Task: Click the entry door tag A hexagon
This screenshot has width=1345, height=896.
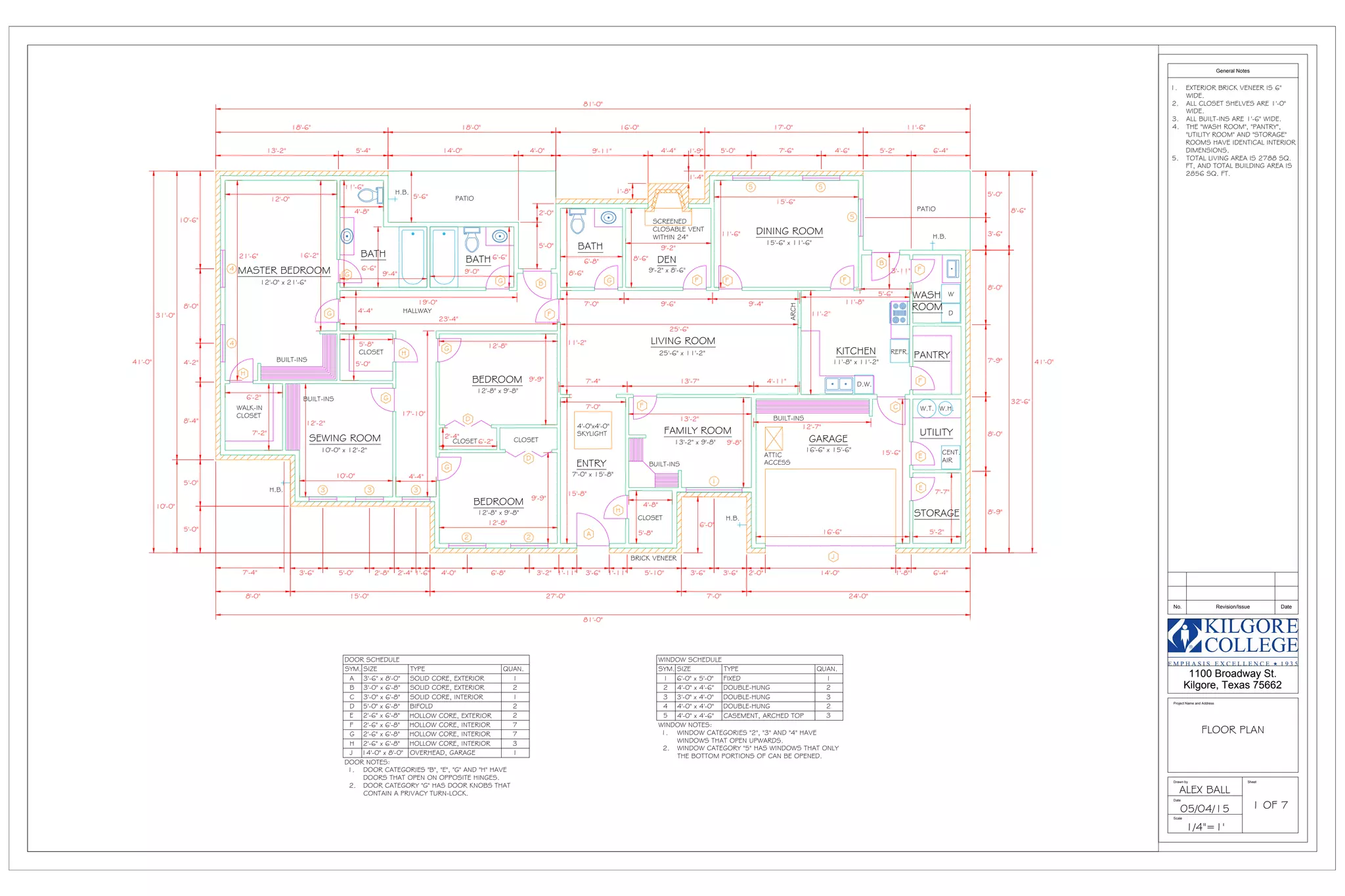Action: pos(588,534)
